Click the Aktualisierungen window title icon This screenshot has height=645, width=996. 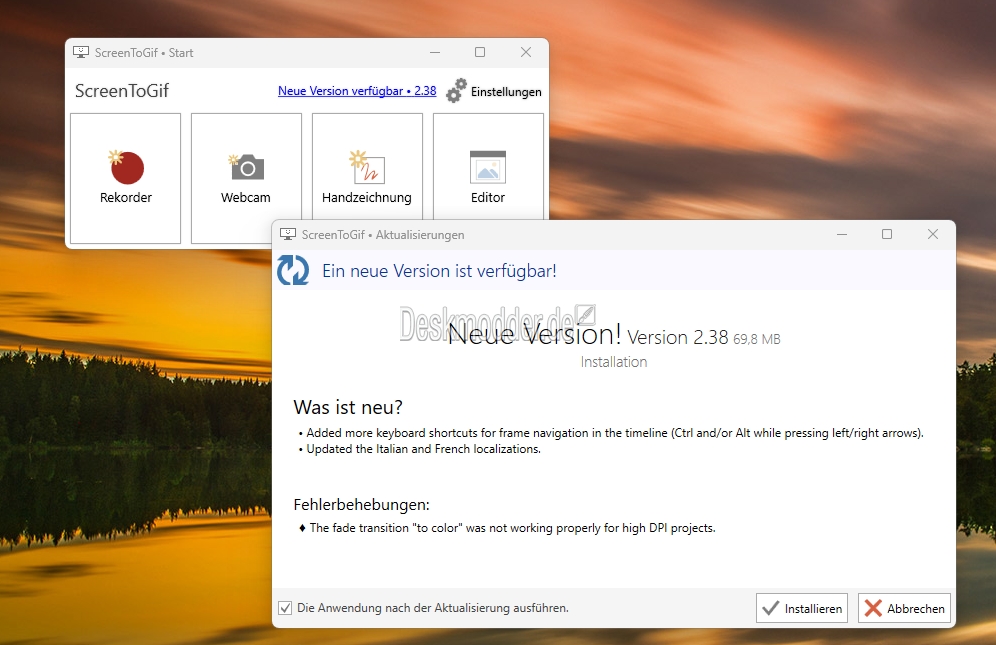[288, 234]
